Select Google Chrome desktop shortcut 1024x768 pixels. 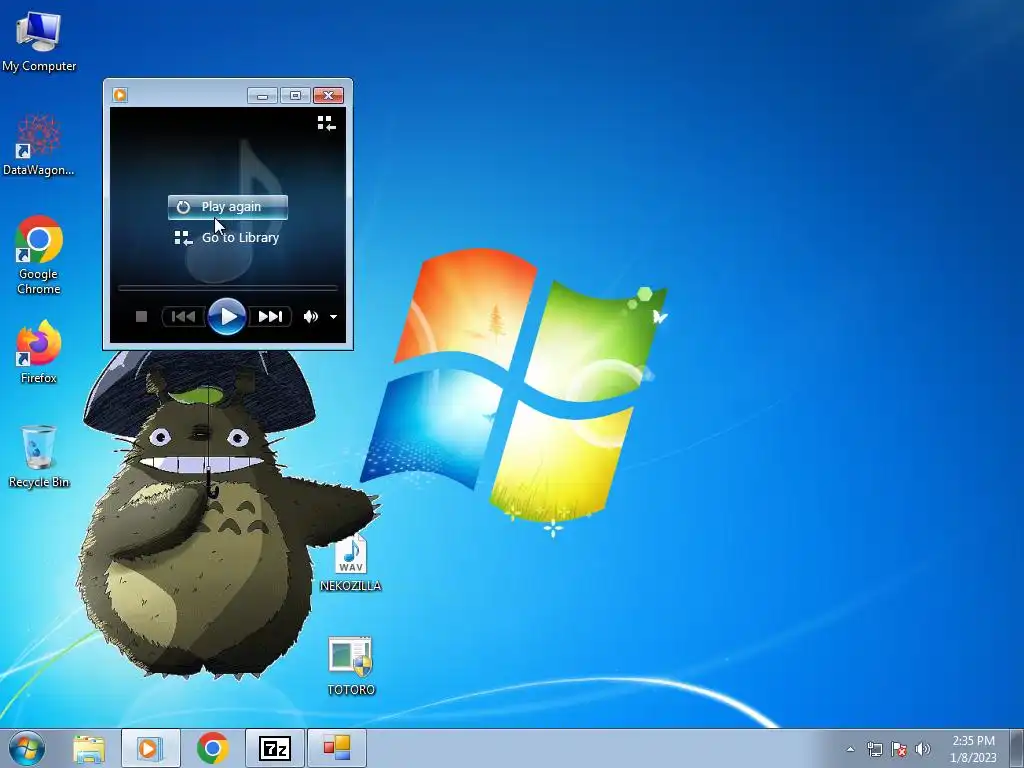pyautogui.click(x=39, y=255)
